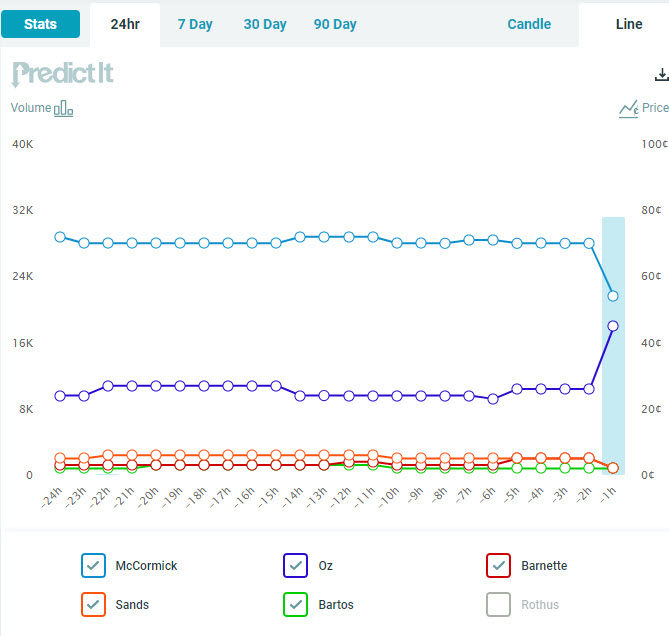Switch to the 30 Day tab
669x636 pixels.
pos(265,24)
